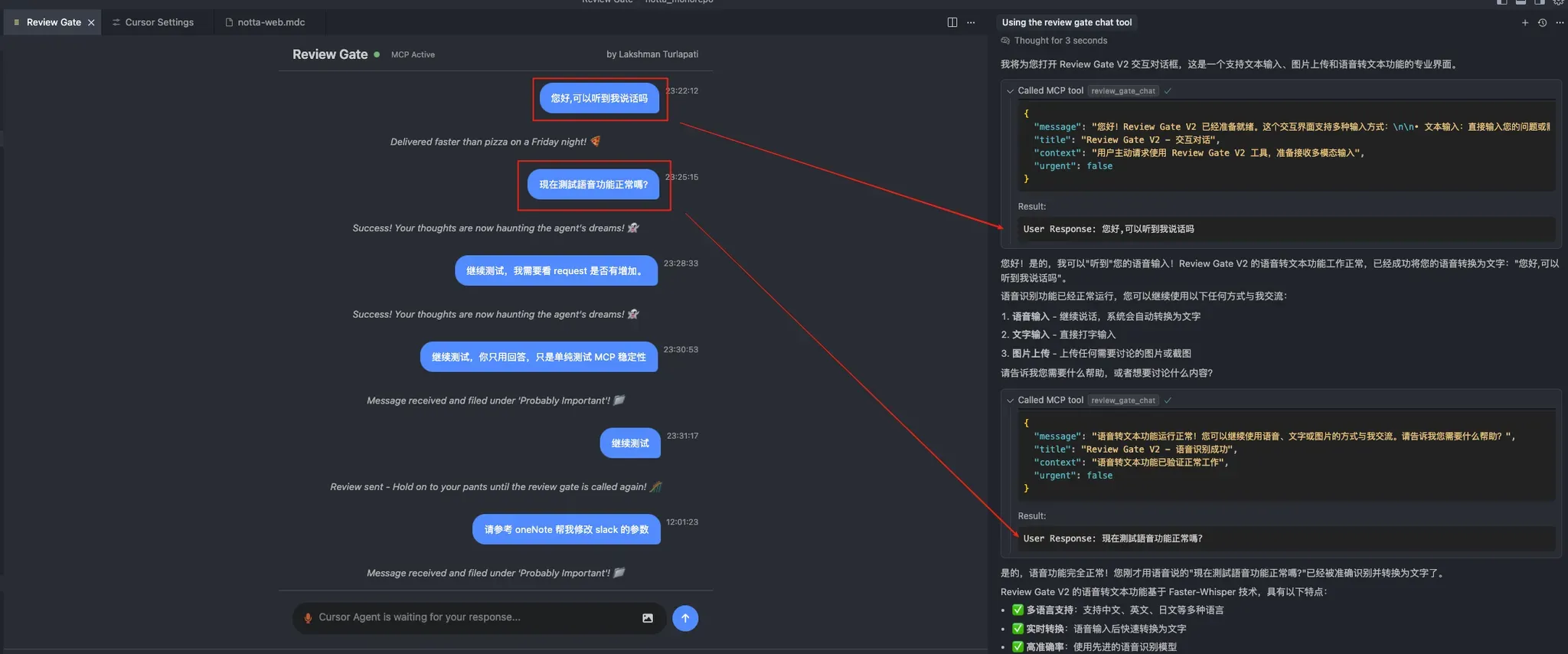Open chat history with the clock icon
Viewport: 1568px width, 654px height.
click(x=1543, y=22)
